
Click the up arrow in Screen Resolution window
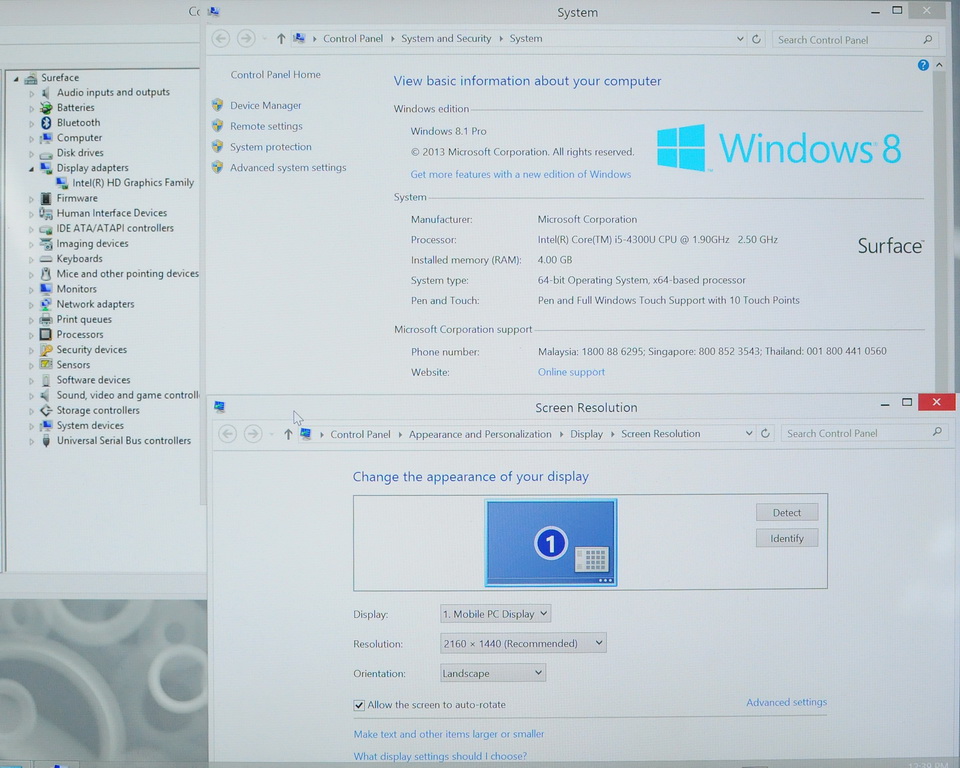click(288, 434)
